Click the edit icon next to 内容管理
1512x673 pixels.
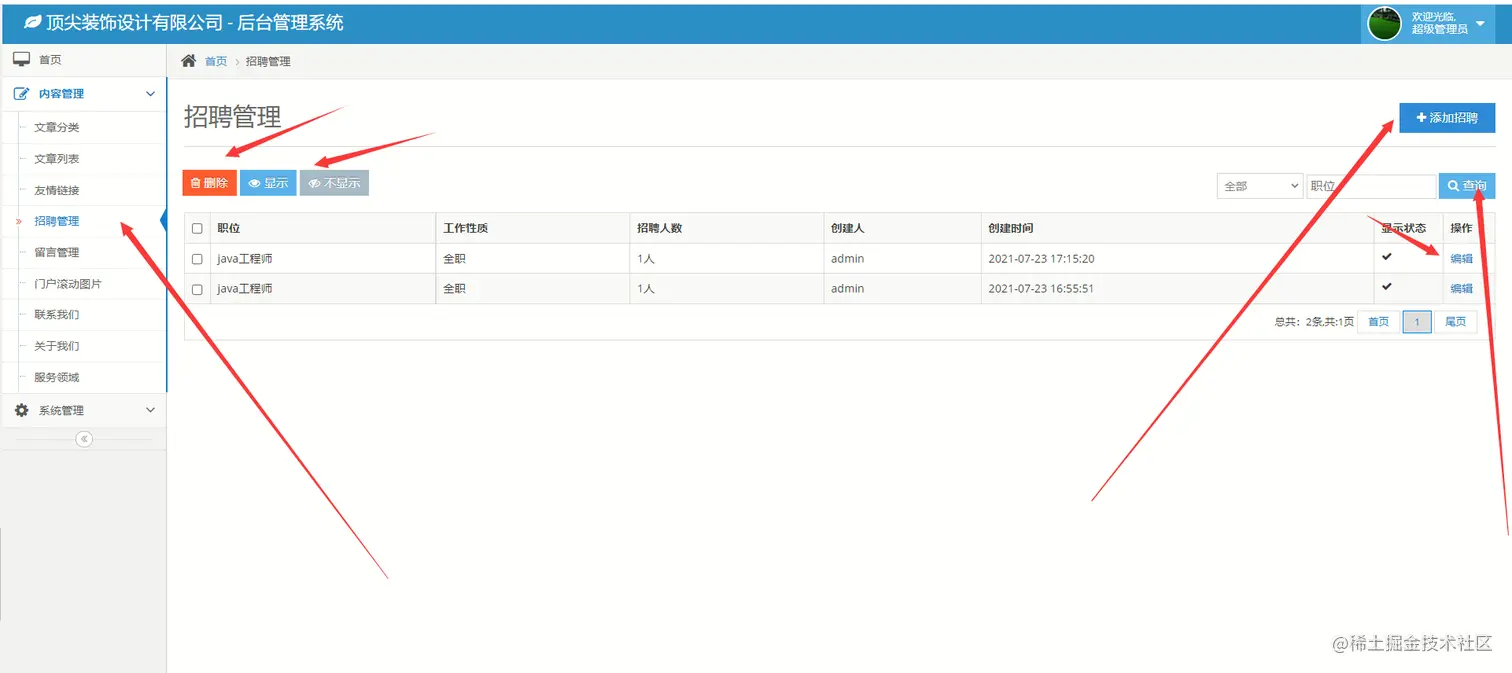click(21, 94)
